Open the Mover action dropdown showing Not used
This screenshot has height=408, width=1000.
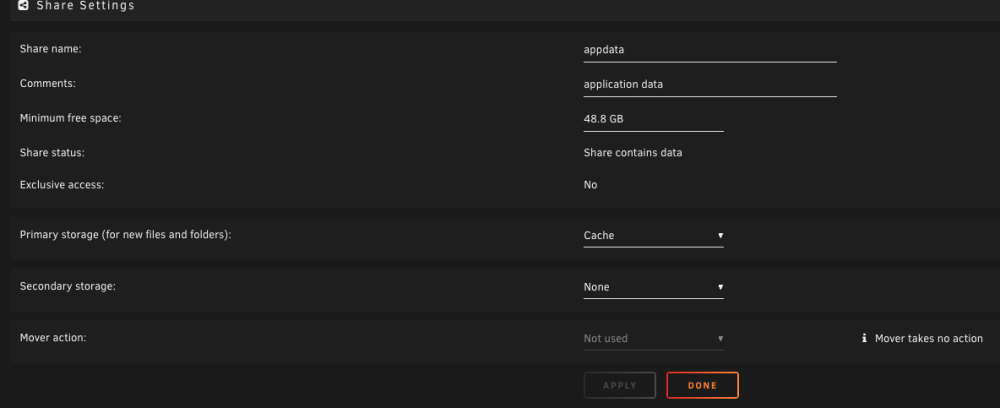[653, 339]
